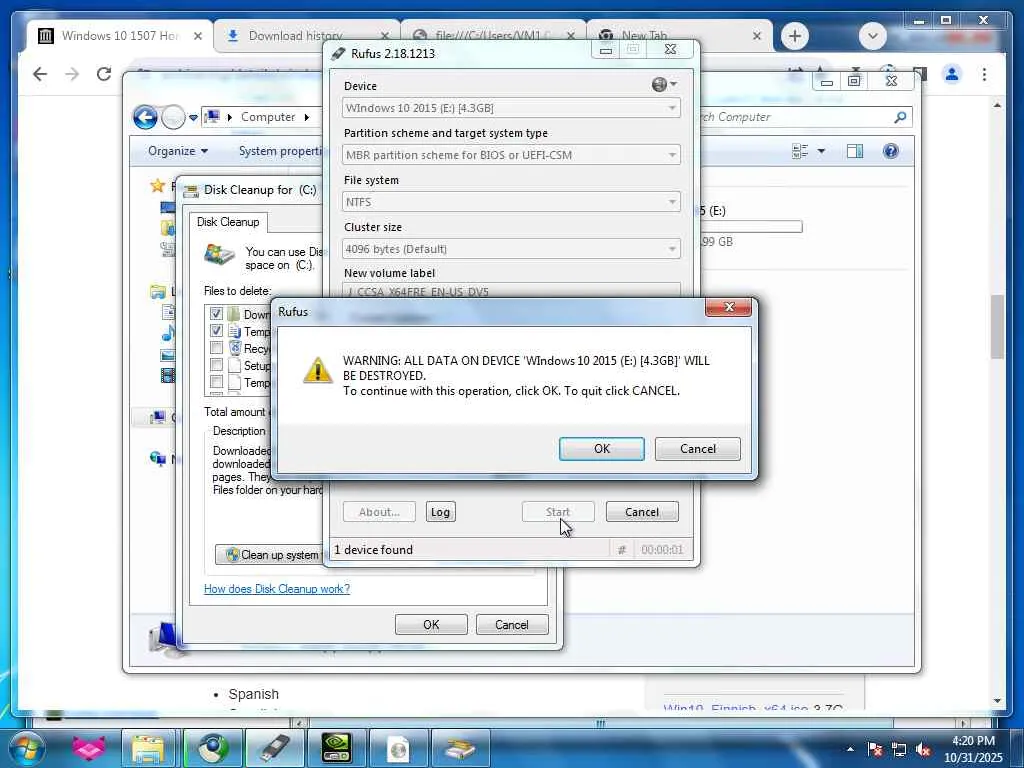Click the Network icon in Explorer sidebar
Viewport: 1024px width, 768px height.
click(x=157, y=458)
